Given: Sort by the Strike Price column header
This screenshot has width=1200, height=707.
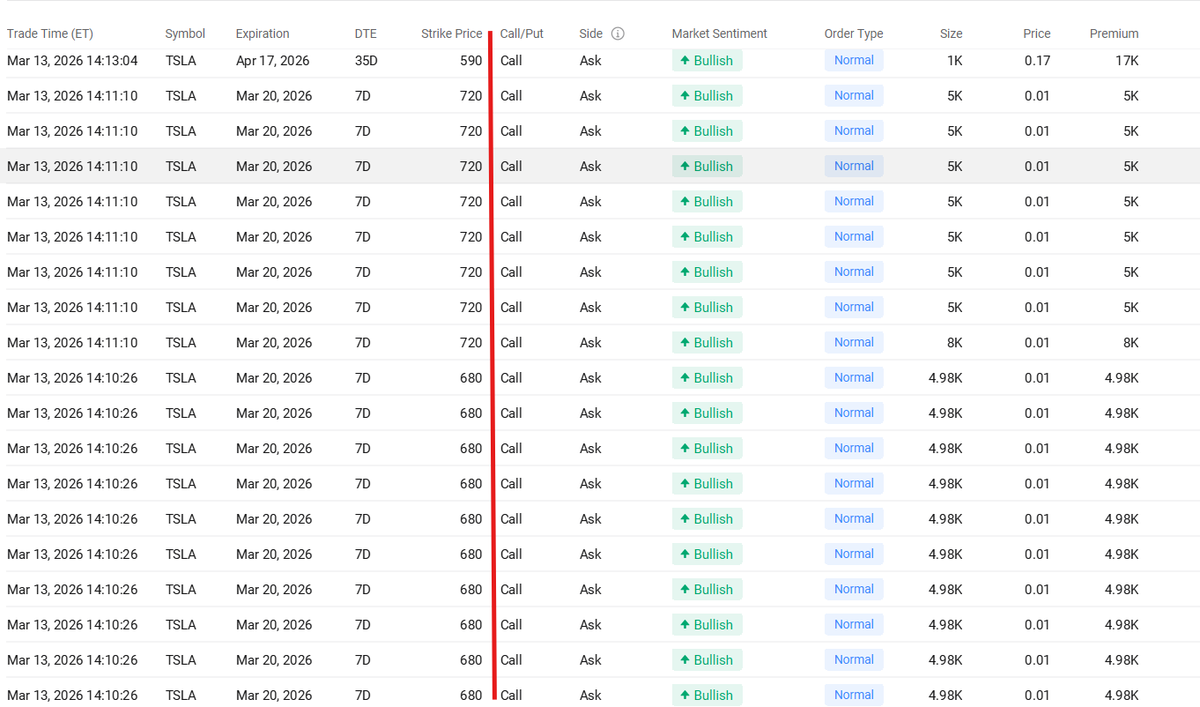Looking at the screenshot, I should coord(451,33).
